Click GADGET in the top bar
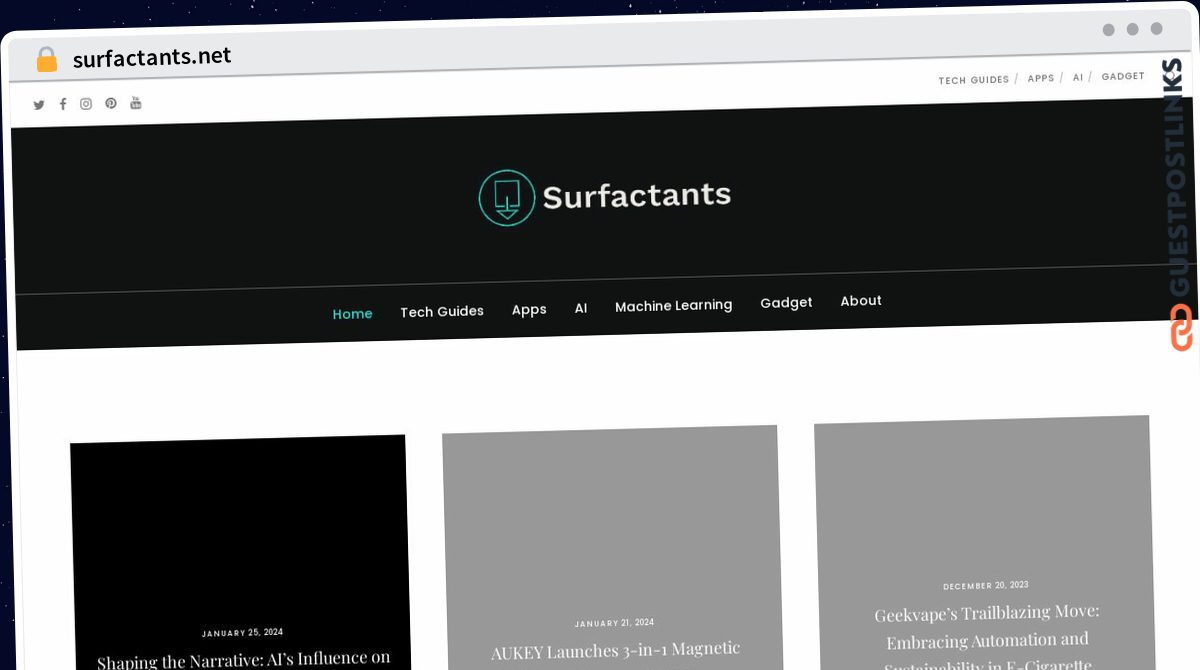1200x670 pixels. click(1123, 76)
